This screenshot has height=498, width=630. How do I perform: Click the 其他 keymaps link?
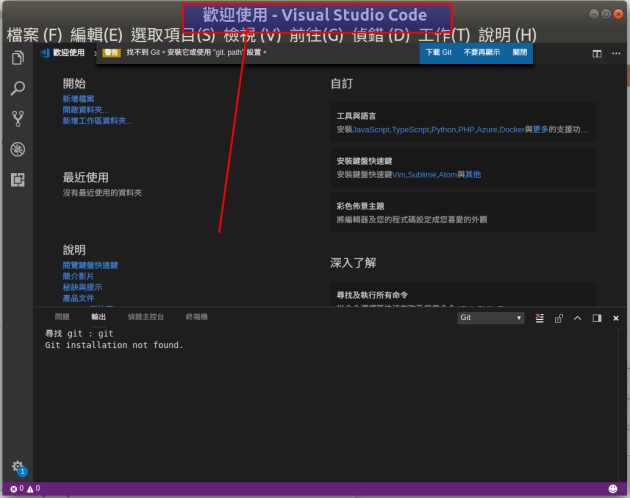point(473,174)
